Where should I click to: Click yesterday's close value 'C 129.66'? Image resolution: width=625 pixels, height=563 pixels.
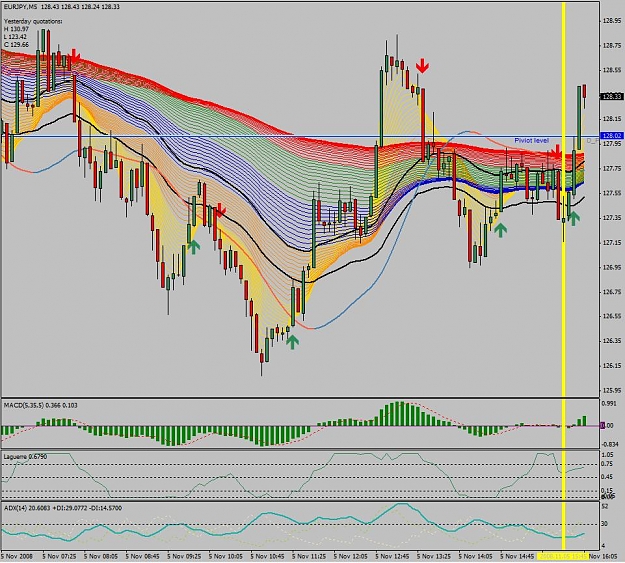(16, 44)
